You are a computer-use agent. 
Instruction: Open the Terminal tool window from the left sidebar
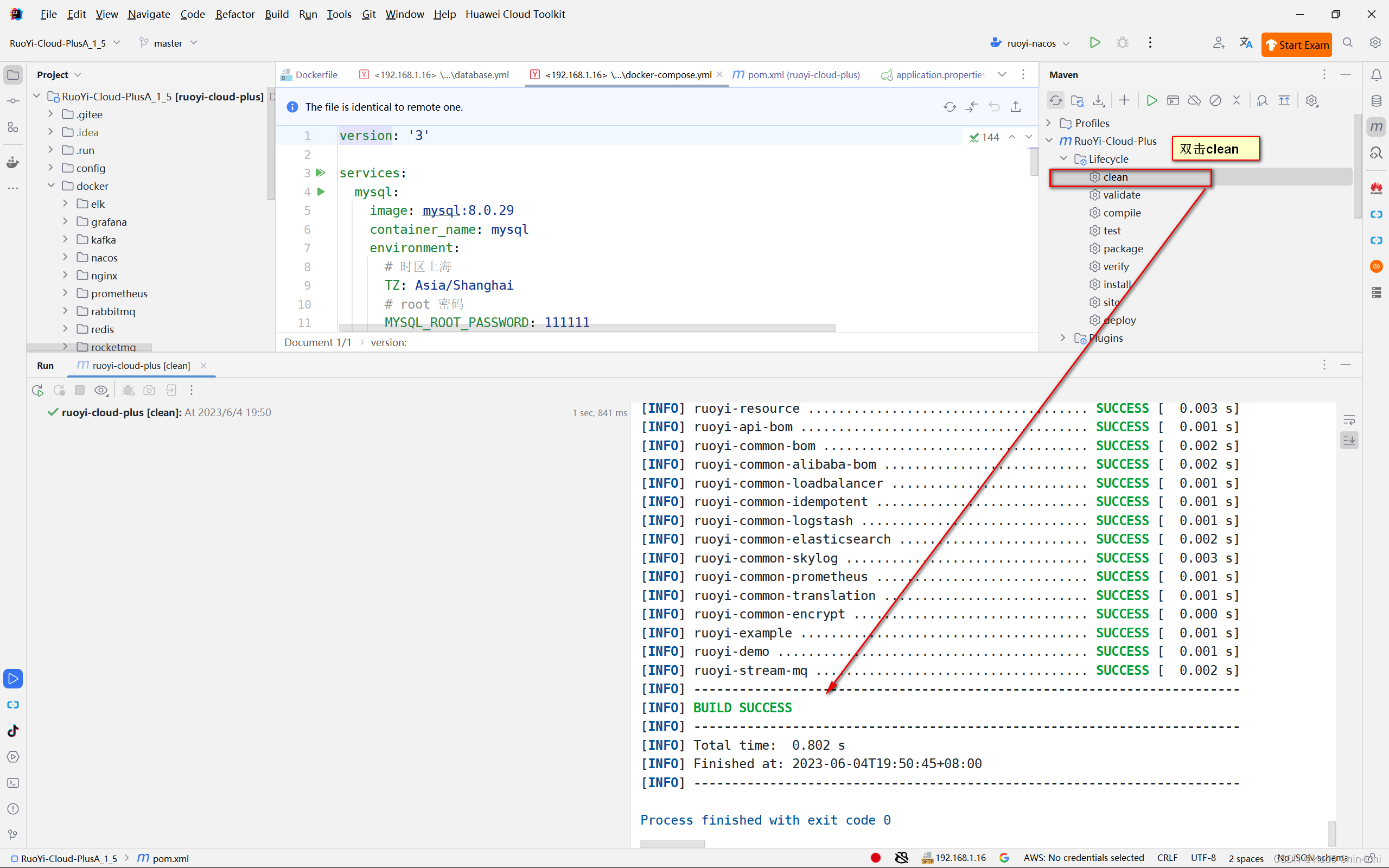pyautogui.click(x=12, y=783)
